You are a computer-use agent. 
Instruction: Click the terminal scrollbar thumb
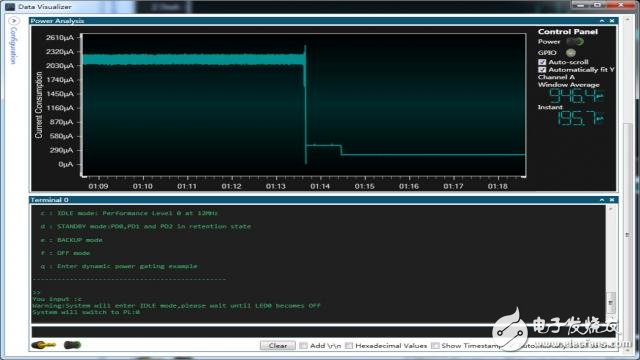pyautogui.click(x=611, y=302)
